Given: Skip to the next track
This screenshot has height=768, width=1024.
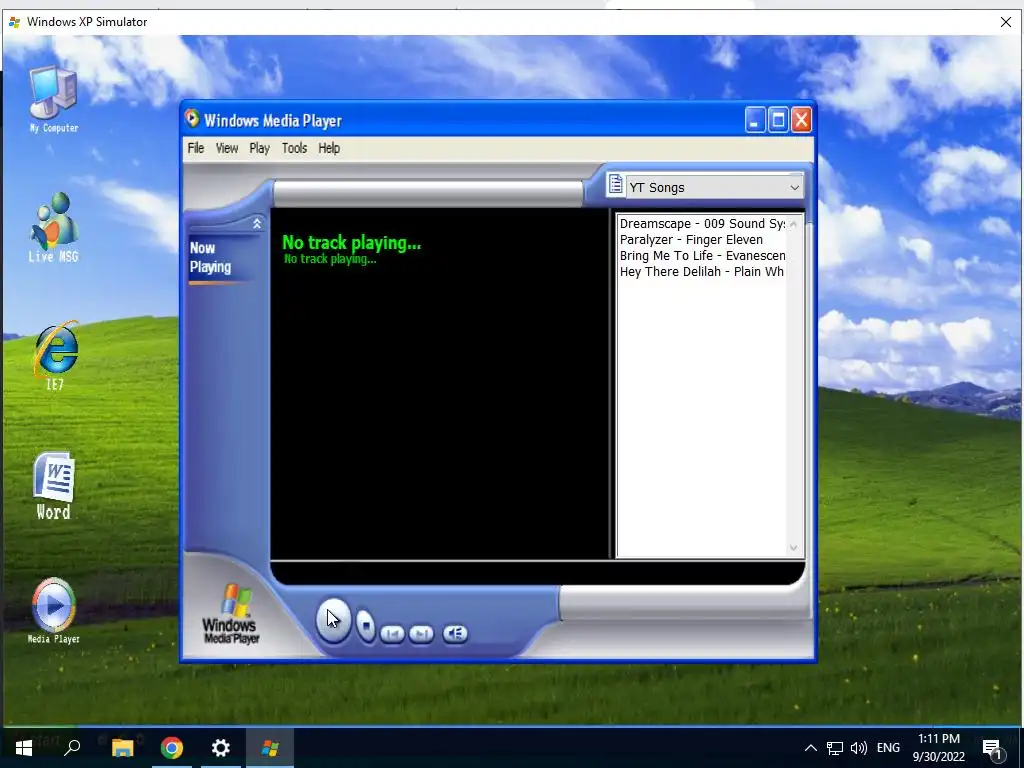Looking at the screenshot, I should click(421, 633).
